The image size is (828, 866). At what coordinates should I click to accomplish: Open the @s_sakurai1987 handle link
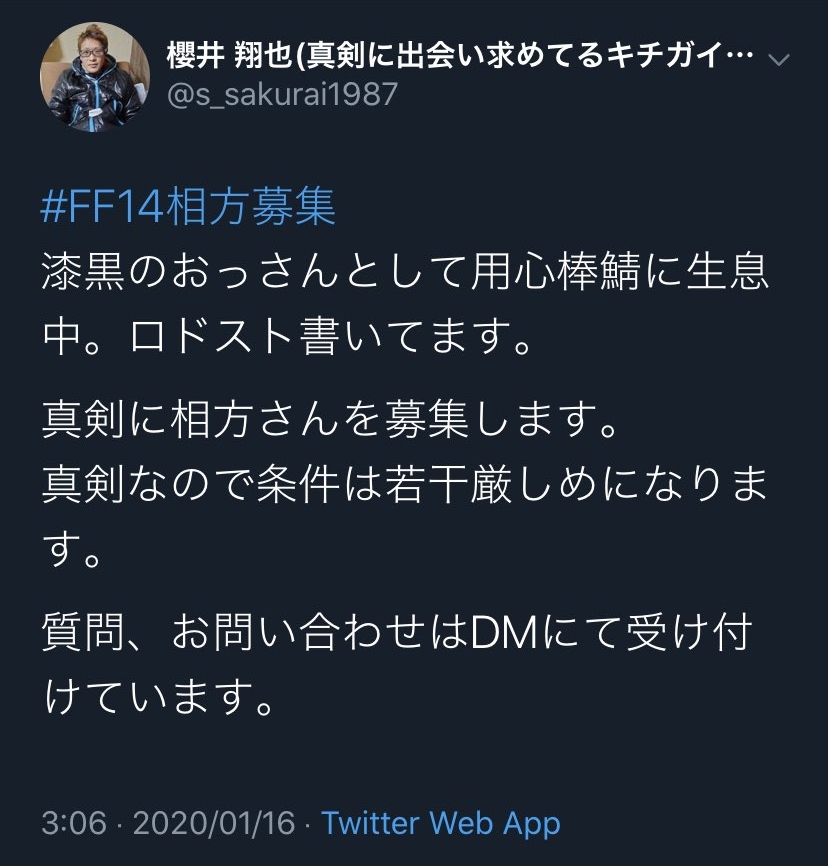(282, 94)
